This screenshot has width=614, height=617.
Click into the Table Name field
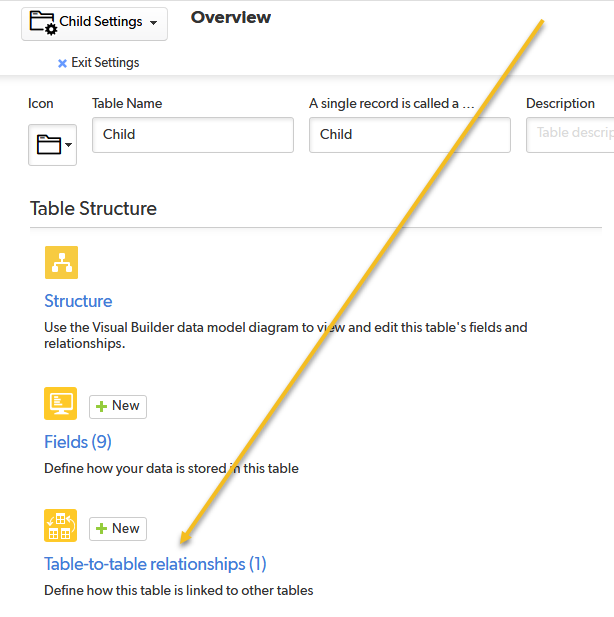point(193,135)
